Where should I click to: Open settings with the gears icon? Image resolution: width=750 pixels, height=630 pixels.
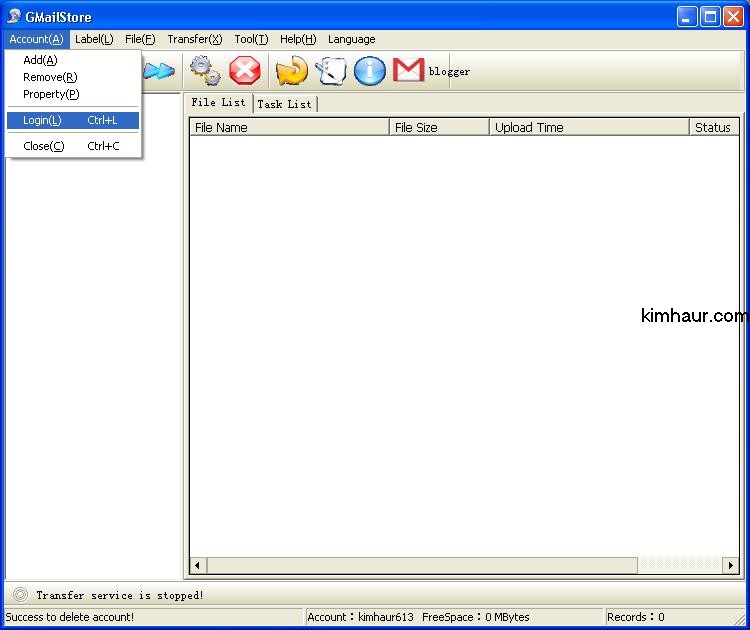point(206,71)
